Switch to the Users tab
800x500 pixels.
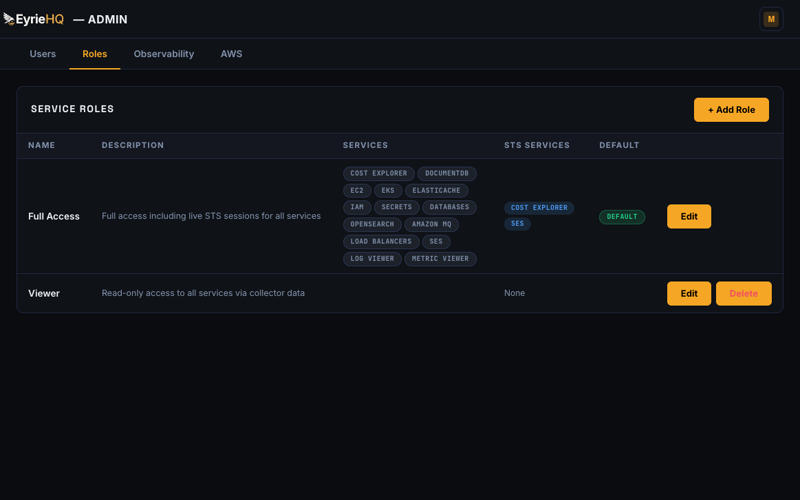[43, 54]
